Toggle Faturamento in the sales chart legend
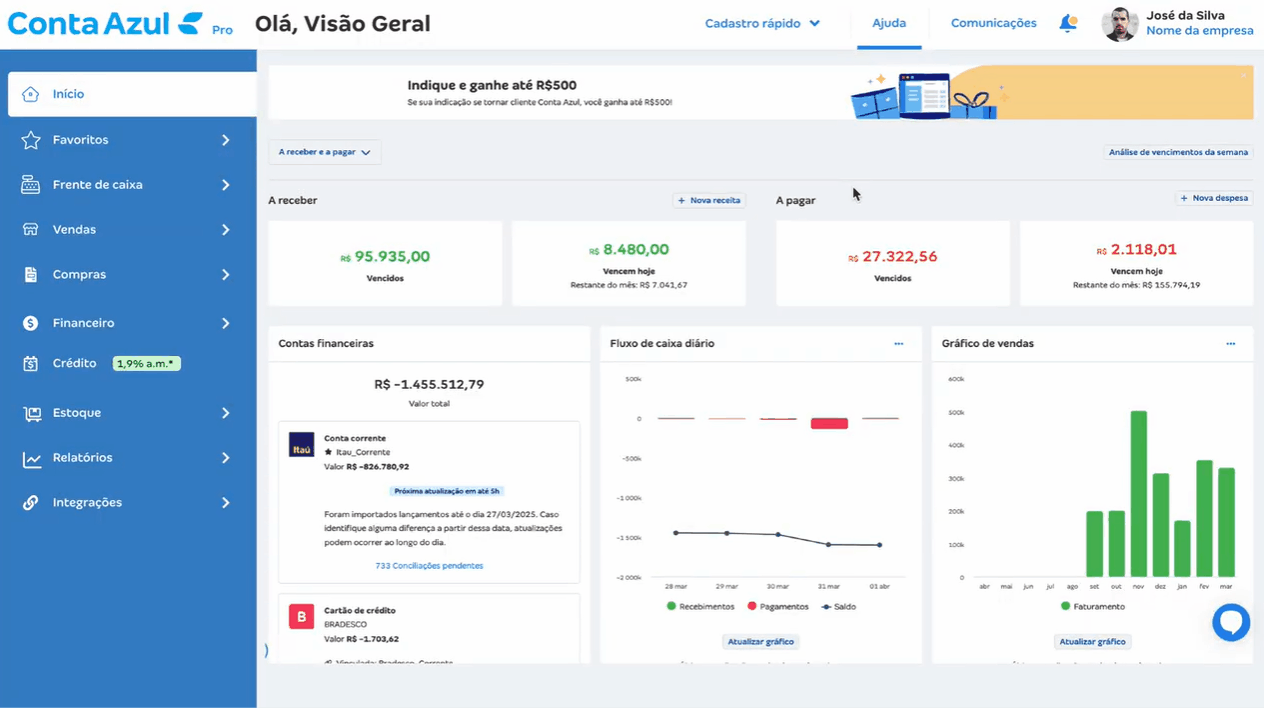The width and height of the screenshot is (1264, 708). 1092,605
